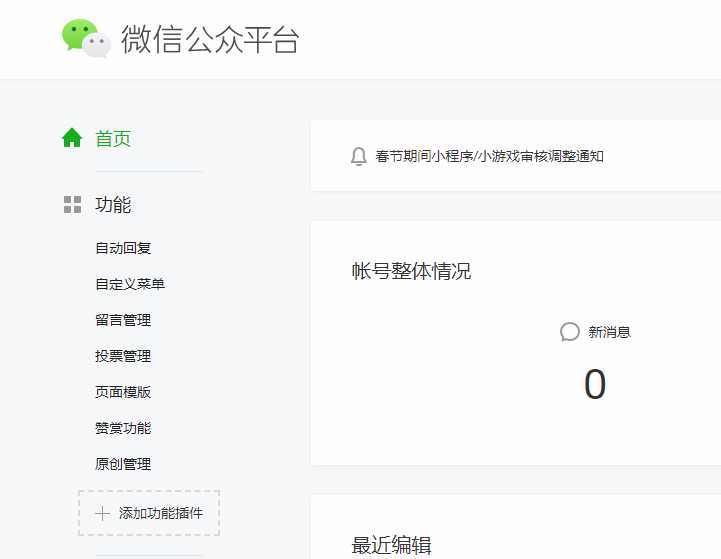This screenshot has width=721, height=559.
Task: Click the 添加功能插件 button
Action: (149, 513)
